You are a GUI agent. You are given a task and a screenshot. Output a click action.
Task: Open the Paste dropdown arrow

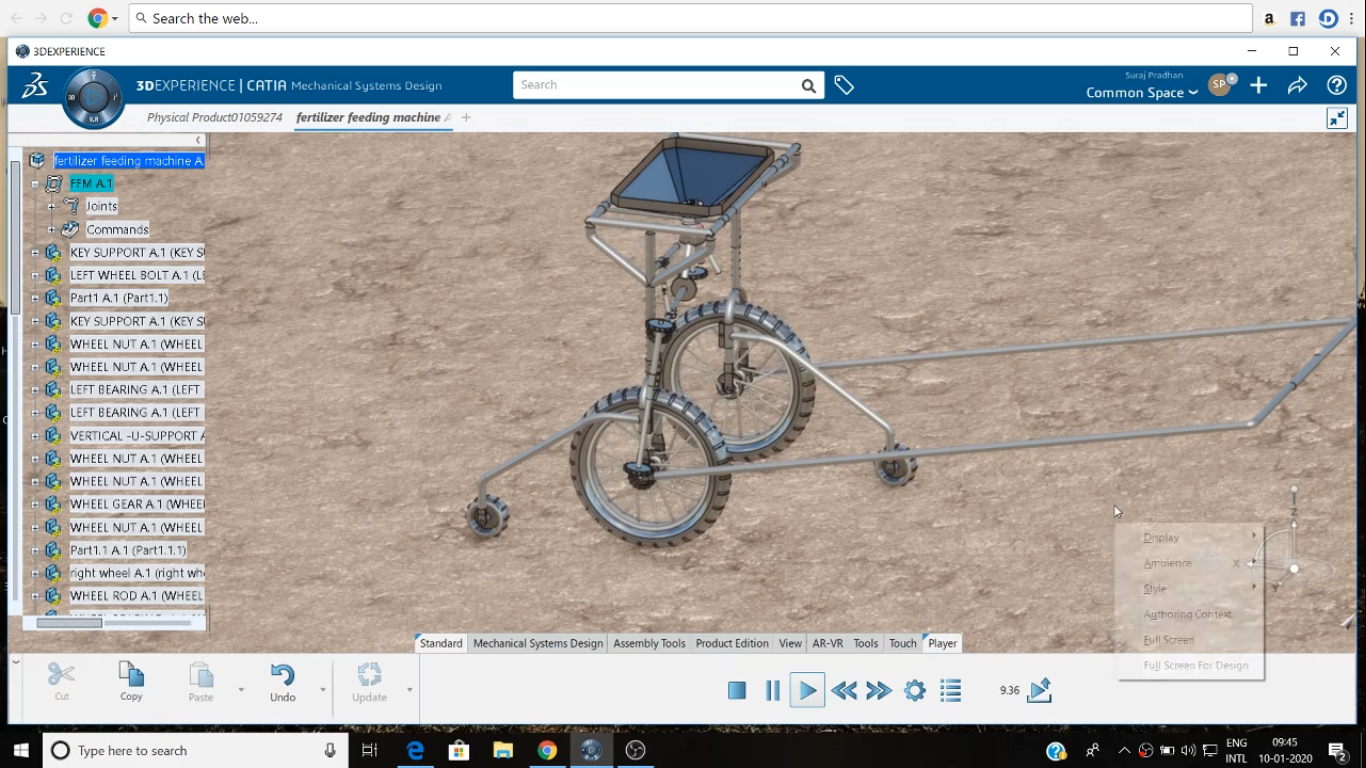(x=241, y=689)
